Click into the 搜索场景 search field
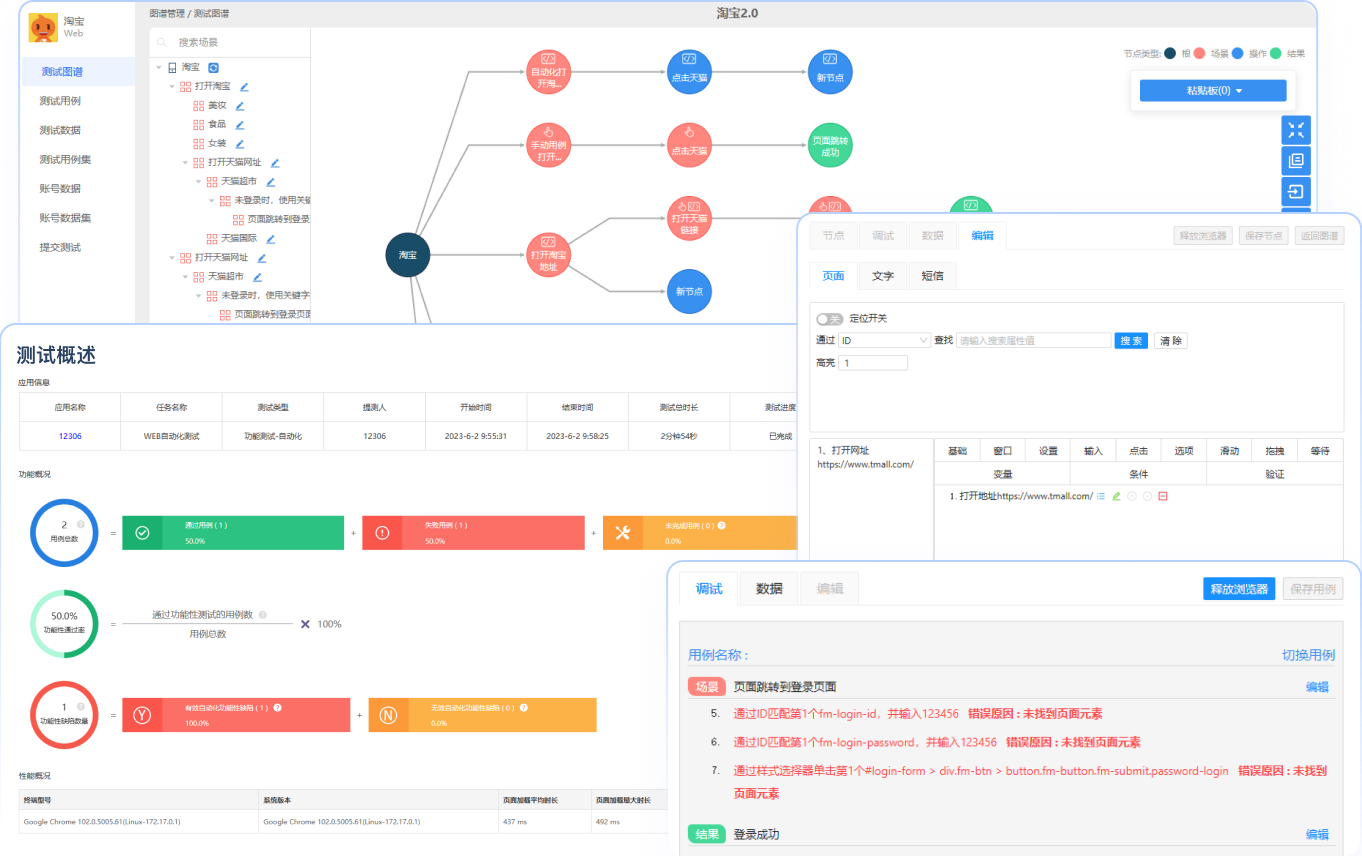The height and width of the screenshot is (856, 1362). click(229, 42)
